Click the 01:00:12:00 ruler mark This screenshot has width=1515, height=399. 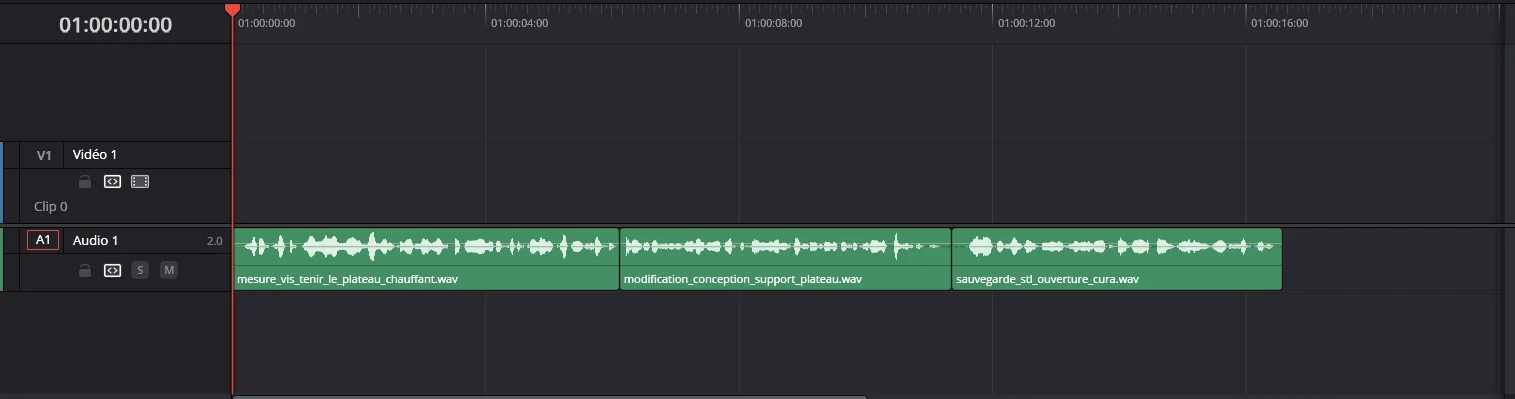1026,23
